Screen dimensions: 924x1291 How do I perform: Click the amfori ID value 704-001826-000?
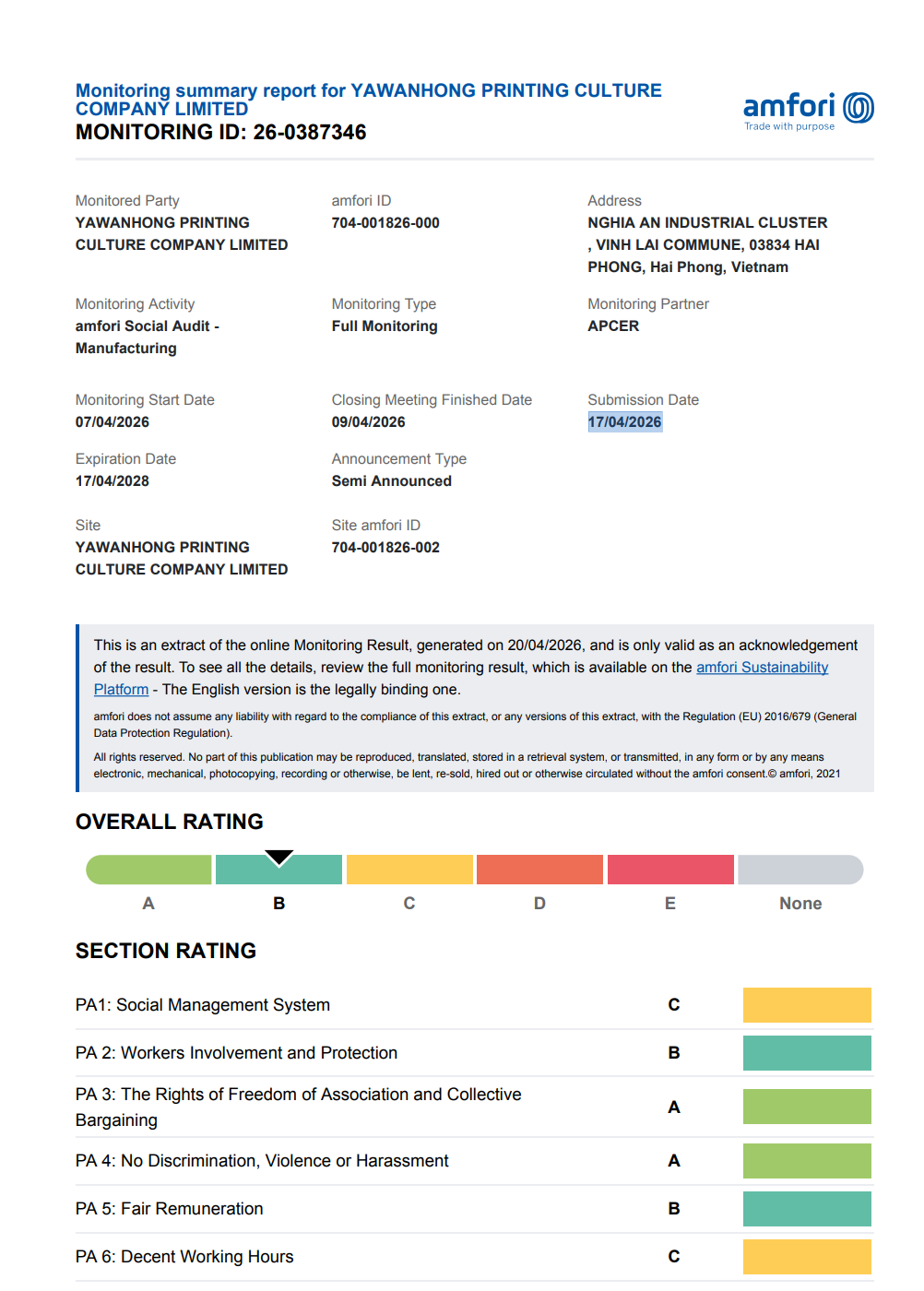[x=385, y=223]
